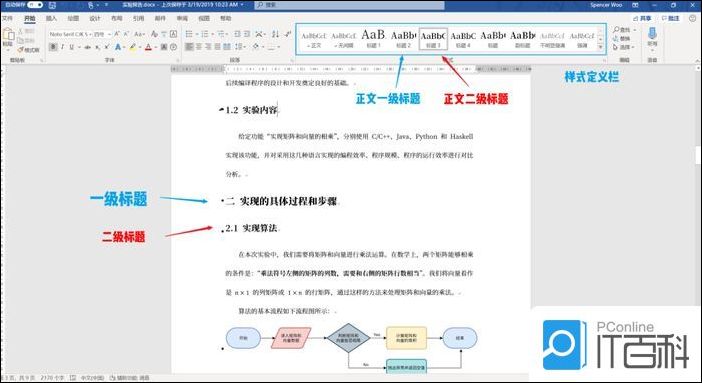
Task: Switch to the 设计 tab
Action: point(95,18)
